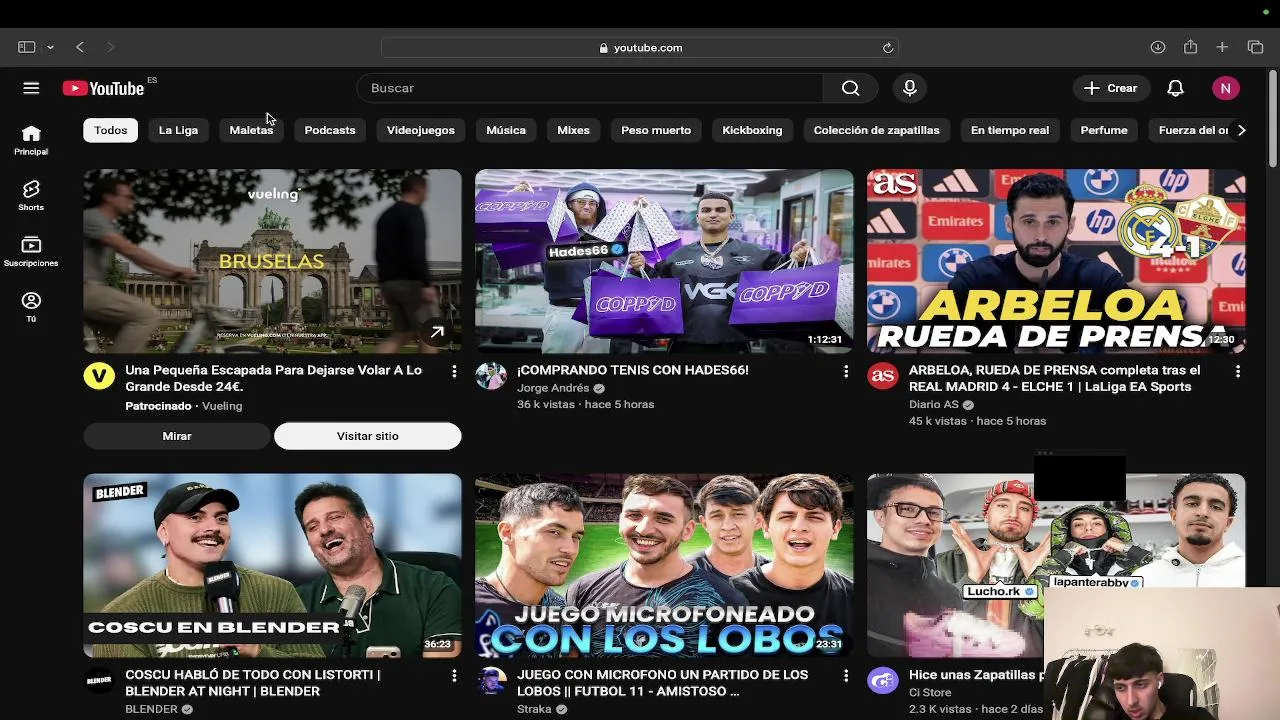The image size is (1280, 720).
Task: Open JUEGO CON MICROFONO video title
Action: pos(662,683)
